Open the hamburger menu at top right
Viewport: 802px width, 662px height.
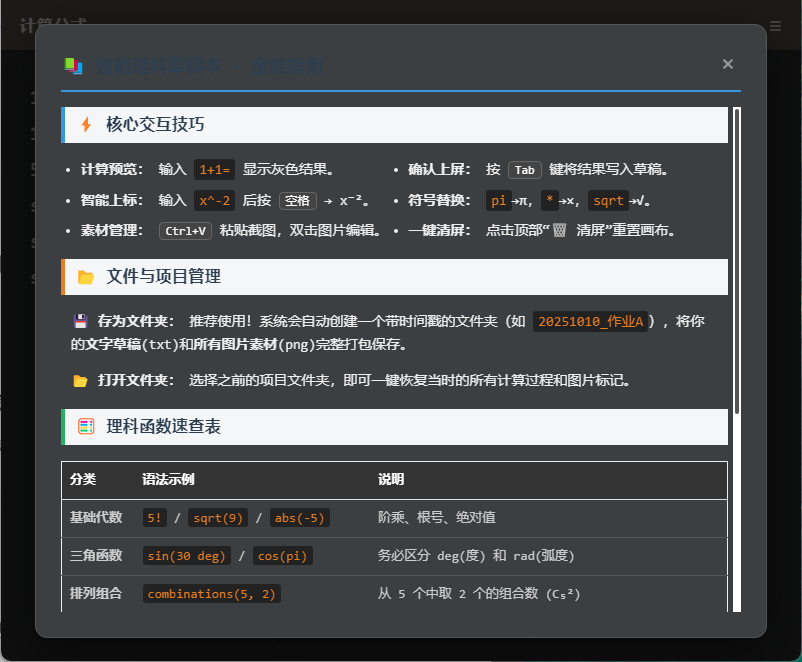[x=776, y=26]
